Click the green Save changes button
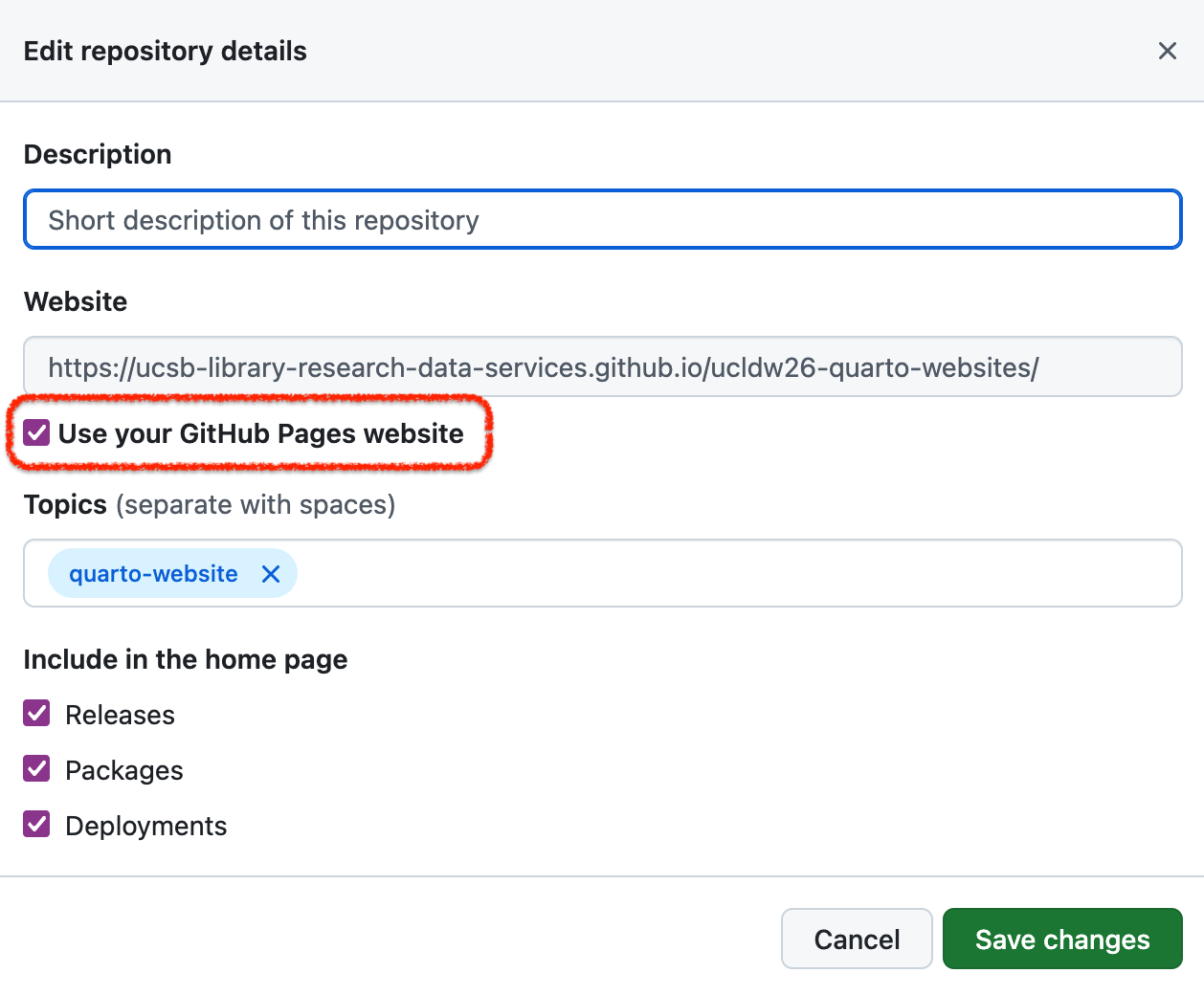Screen dimensions: 1204x995 pyautogui.click(x=1061, y=940)
